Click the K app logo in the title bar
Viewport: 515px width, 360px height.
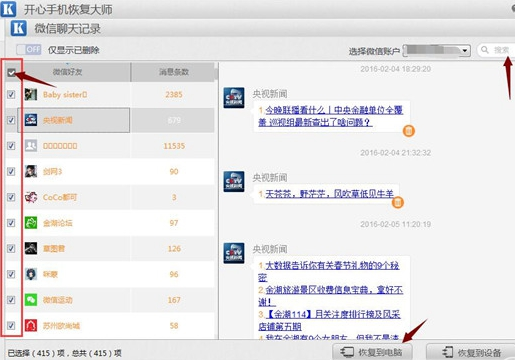point(8,9)
